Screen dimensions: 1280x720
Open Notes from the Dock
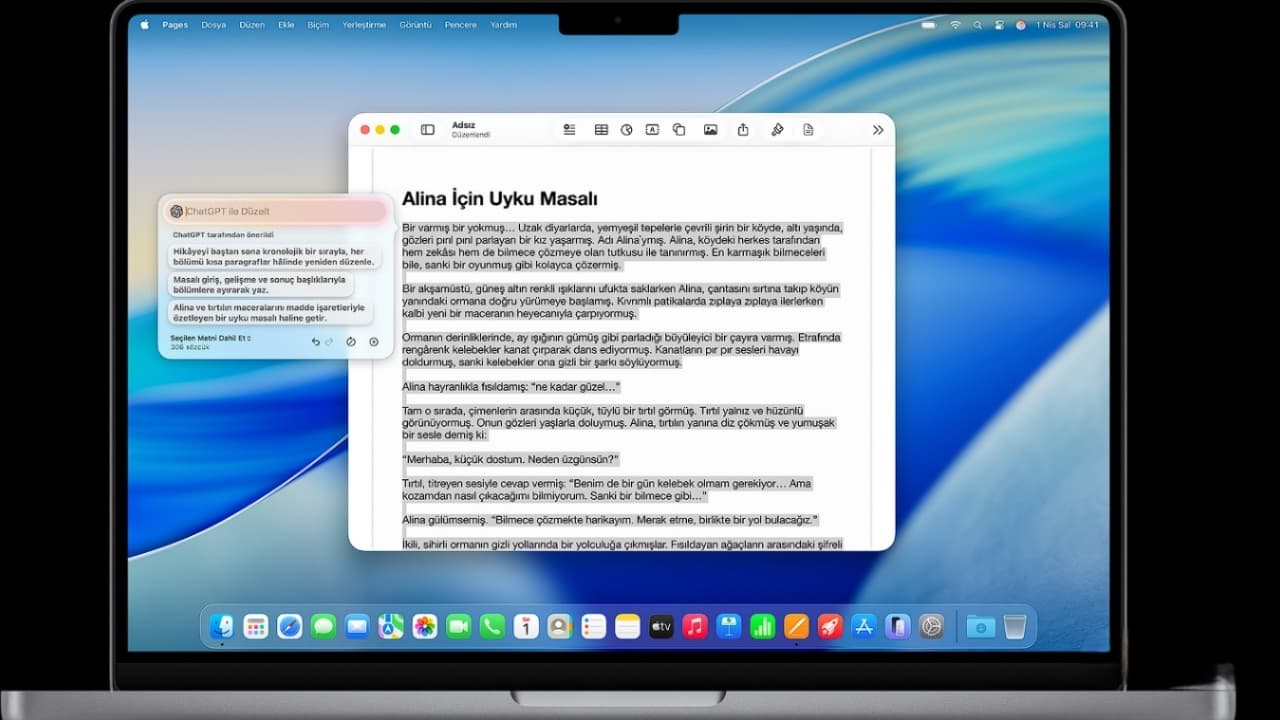coord(628,626)
